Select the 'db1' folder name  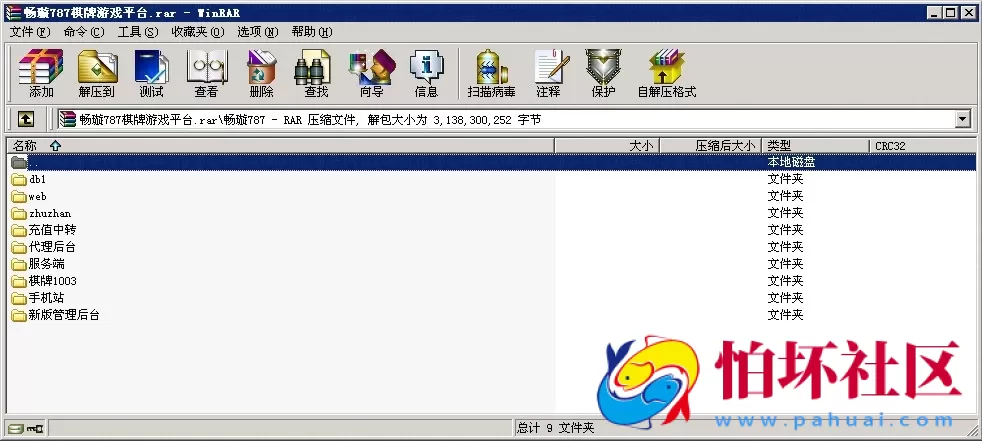[38, 180]
